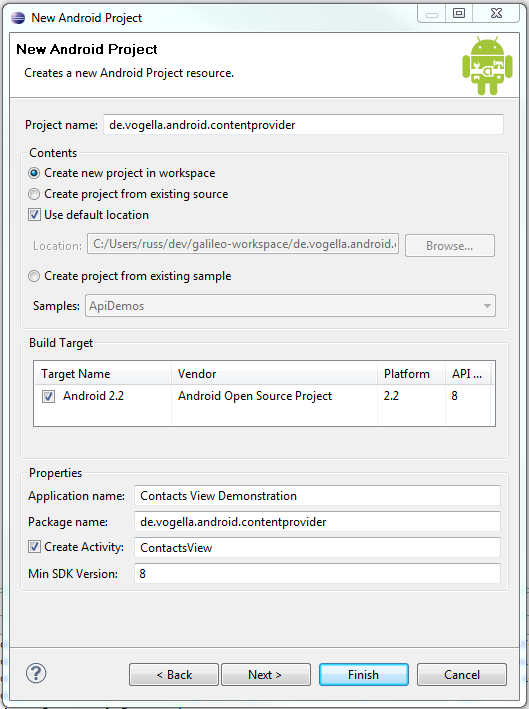Click the Next > button
The width and height of the screenshot is (529, 709).
tap(265, 675)
